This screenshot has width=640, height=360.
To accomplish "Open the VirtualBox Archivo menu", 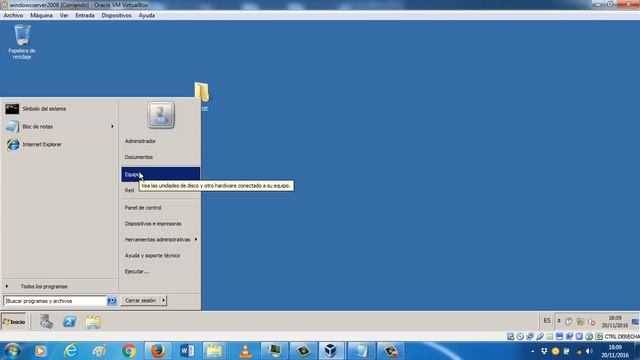I will coord(13,16).
